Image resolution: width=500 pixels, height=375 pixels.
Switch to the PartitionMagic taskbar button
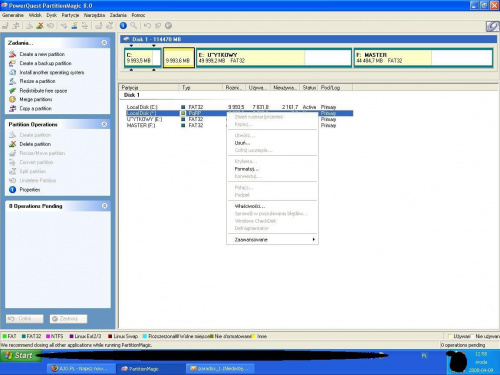pos(151,368)
